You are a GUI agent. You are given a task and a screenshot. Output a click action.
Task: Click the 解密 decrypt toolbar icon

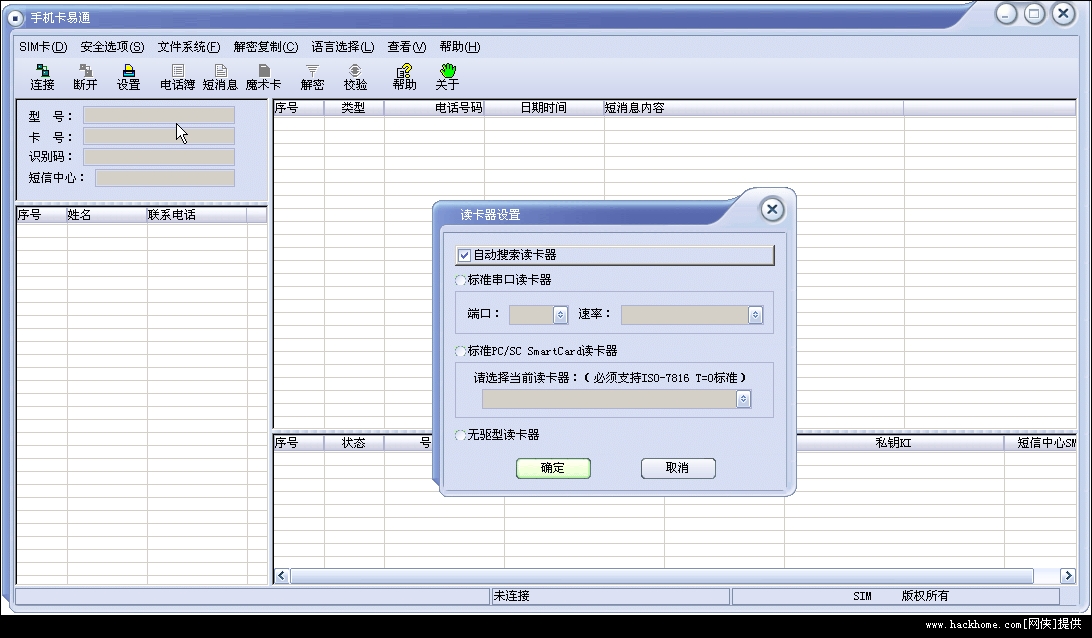(x=312, y=77)
